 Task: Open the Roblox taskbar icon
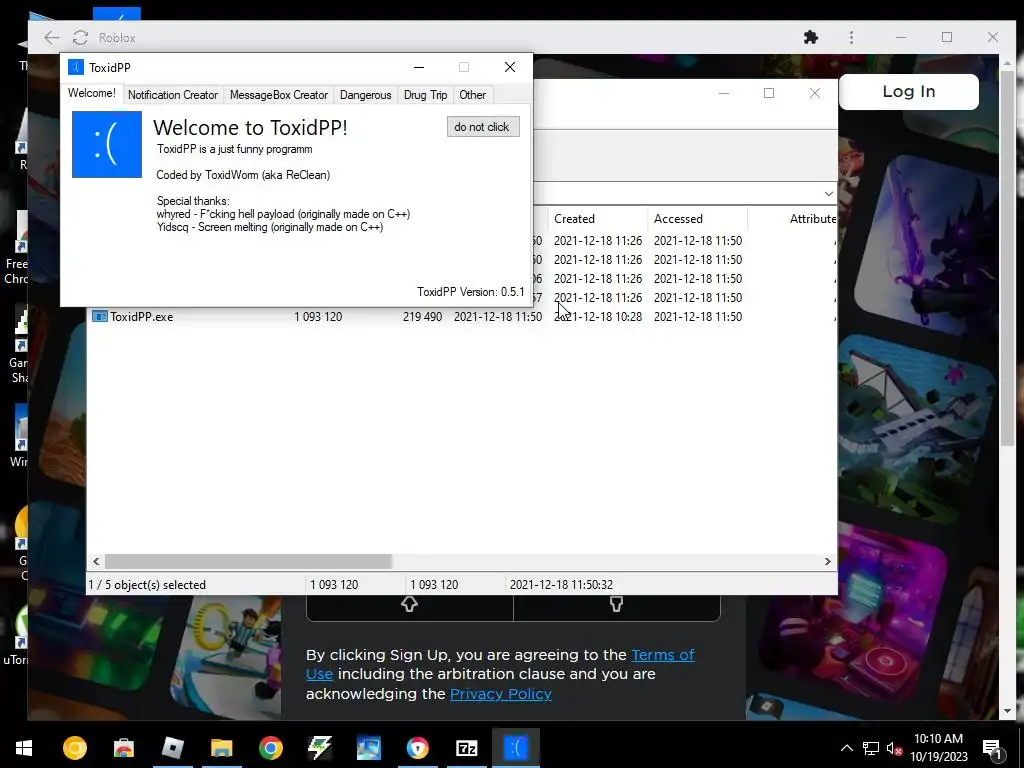click(x=172, y=748)
